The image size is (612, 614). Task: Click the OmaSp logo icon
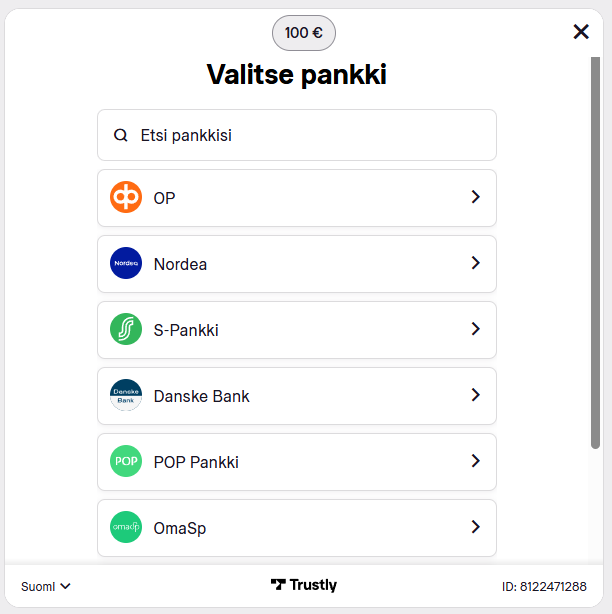pos(126,527)
